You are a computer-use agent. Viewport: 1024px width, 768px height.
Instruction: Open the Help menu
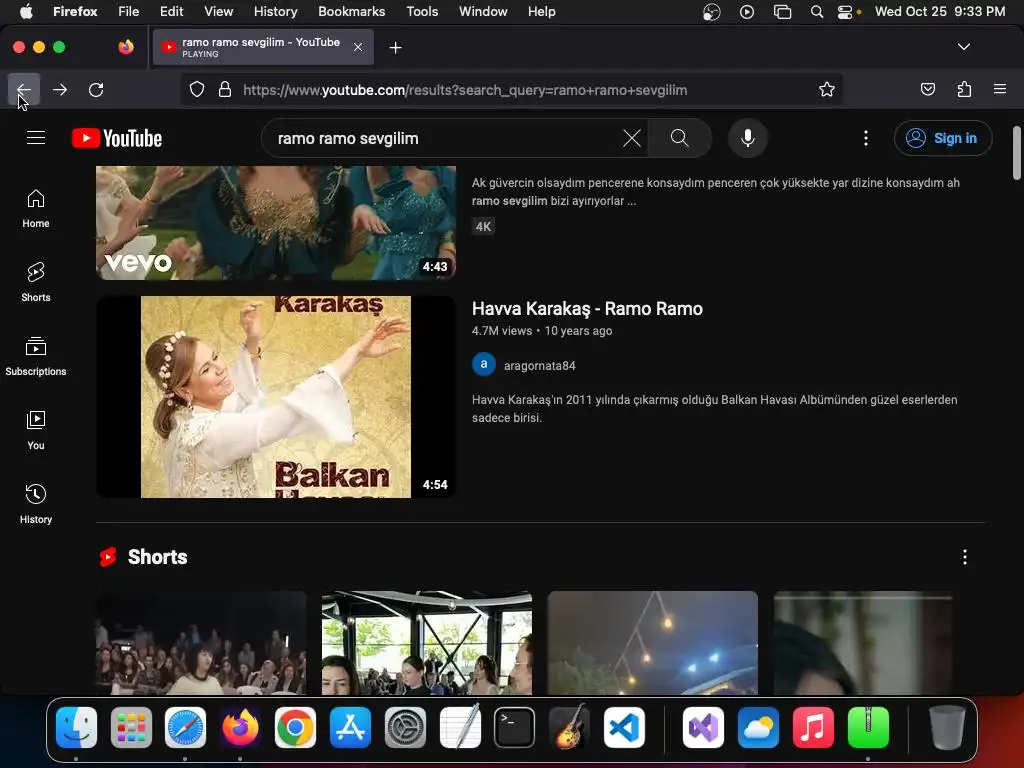(541, 11)
